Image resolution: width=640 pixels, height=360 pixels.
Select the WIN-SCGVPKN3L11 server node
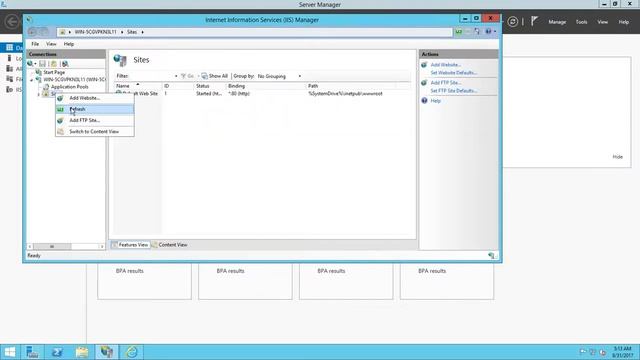pos(74,80)
